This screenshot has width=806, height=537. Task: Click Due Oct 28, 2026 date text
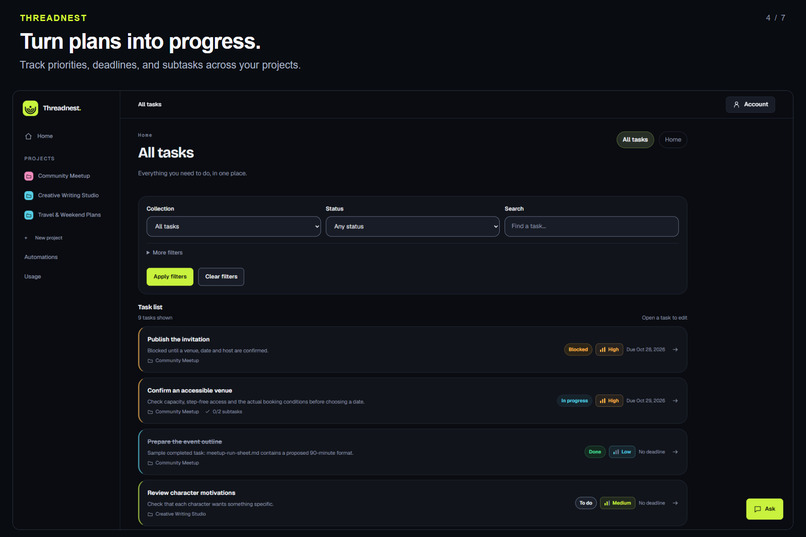646,349
